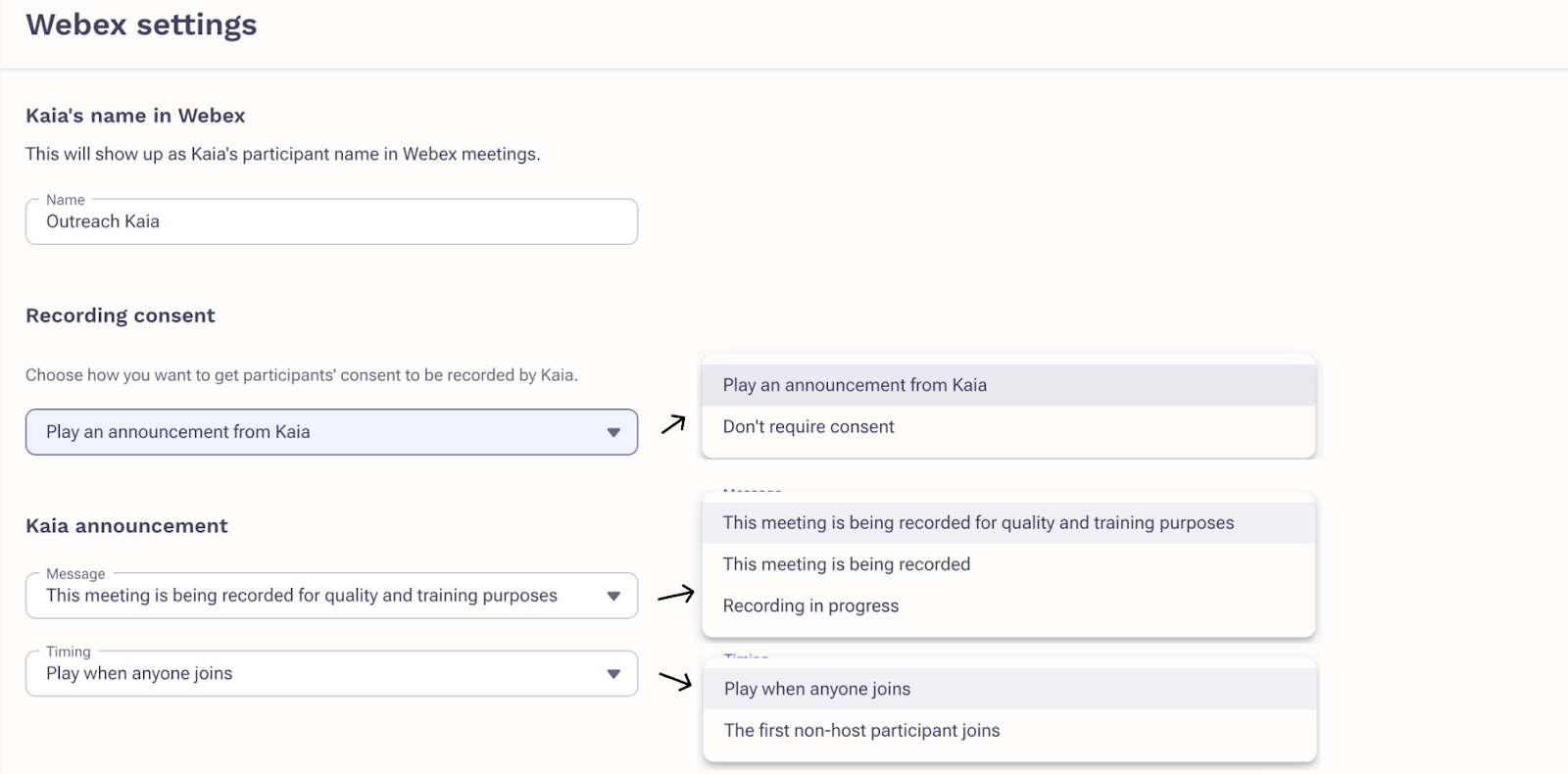Click into the Name field containing "Outreach Kaia"

(331, 221)
